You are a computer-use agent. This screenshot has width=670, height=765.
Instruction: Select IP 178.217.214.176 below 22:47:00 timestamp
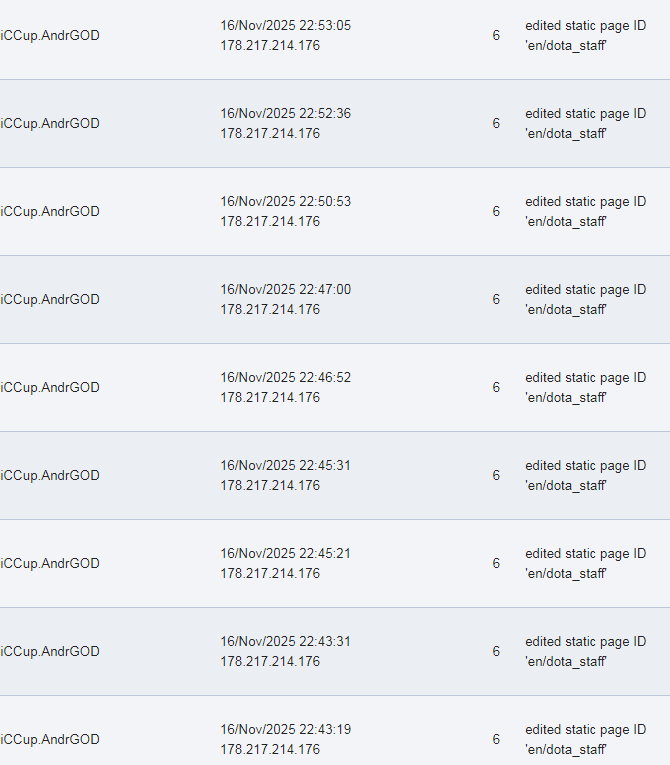pyautogui.click(x=270, y=310)
